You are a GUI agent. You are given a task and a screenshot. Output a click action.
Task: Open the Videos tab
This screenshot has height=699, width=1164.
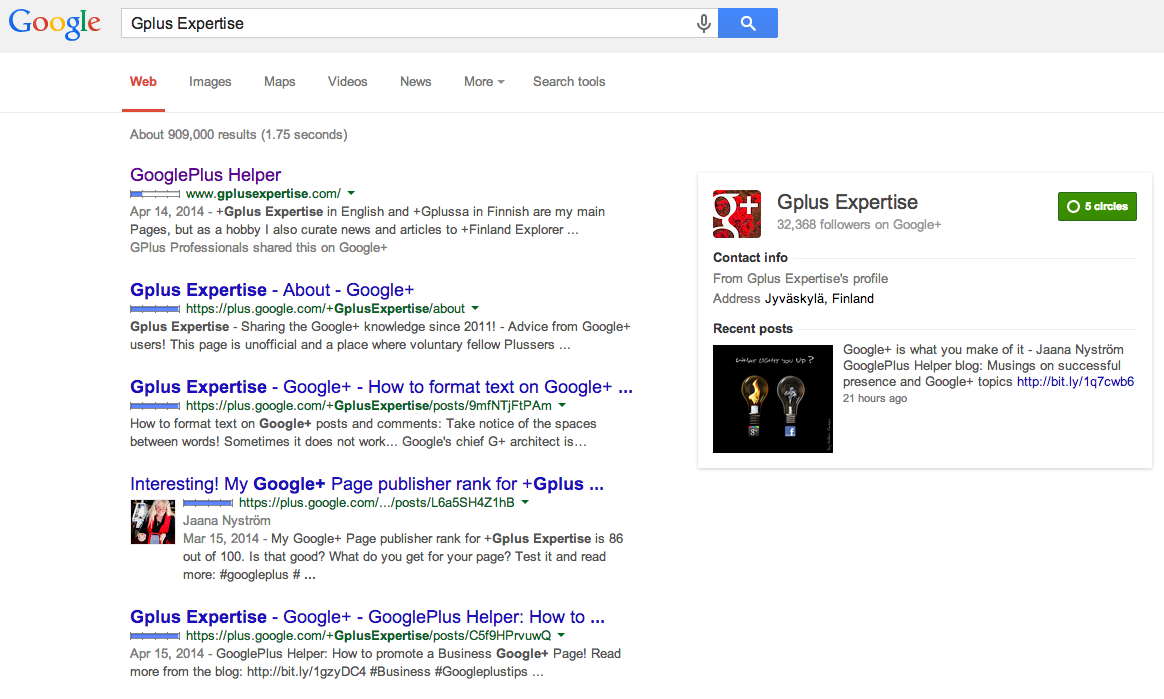coord(347,82)
